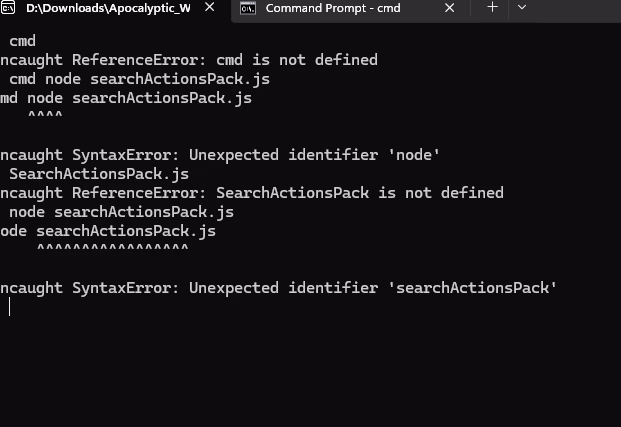This screenshot has width=621, height=427.
Task: Click the long caret underline beneath searchActionsPack.js
Action: pyautogui.click(x=112, y=250)
